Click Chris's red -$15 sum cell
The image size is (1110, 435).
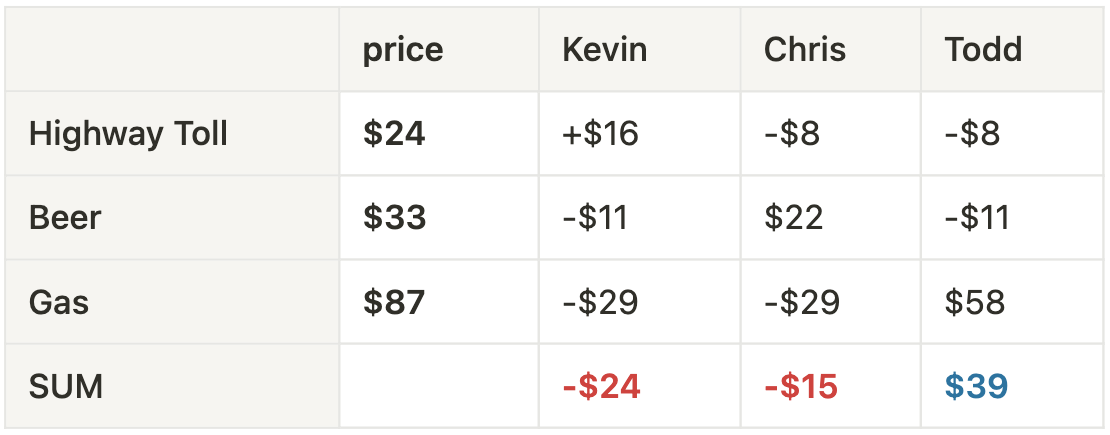(800, 386)
